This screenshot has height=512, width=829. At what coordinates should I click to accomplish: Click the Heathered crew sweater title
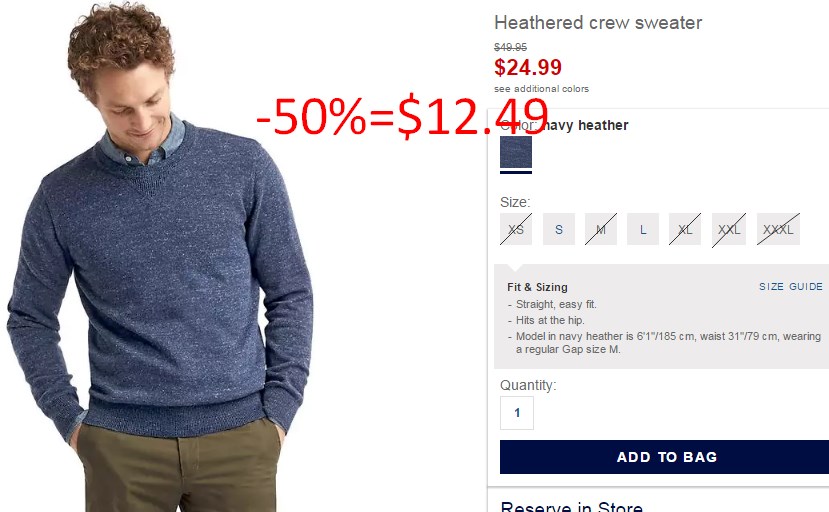click(598, 23)
